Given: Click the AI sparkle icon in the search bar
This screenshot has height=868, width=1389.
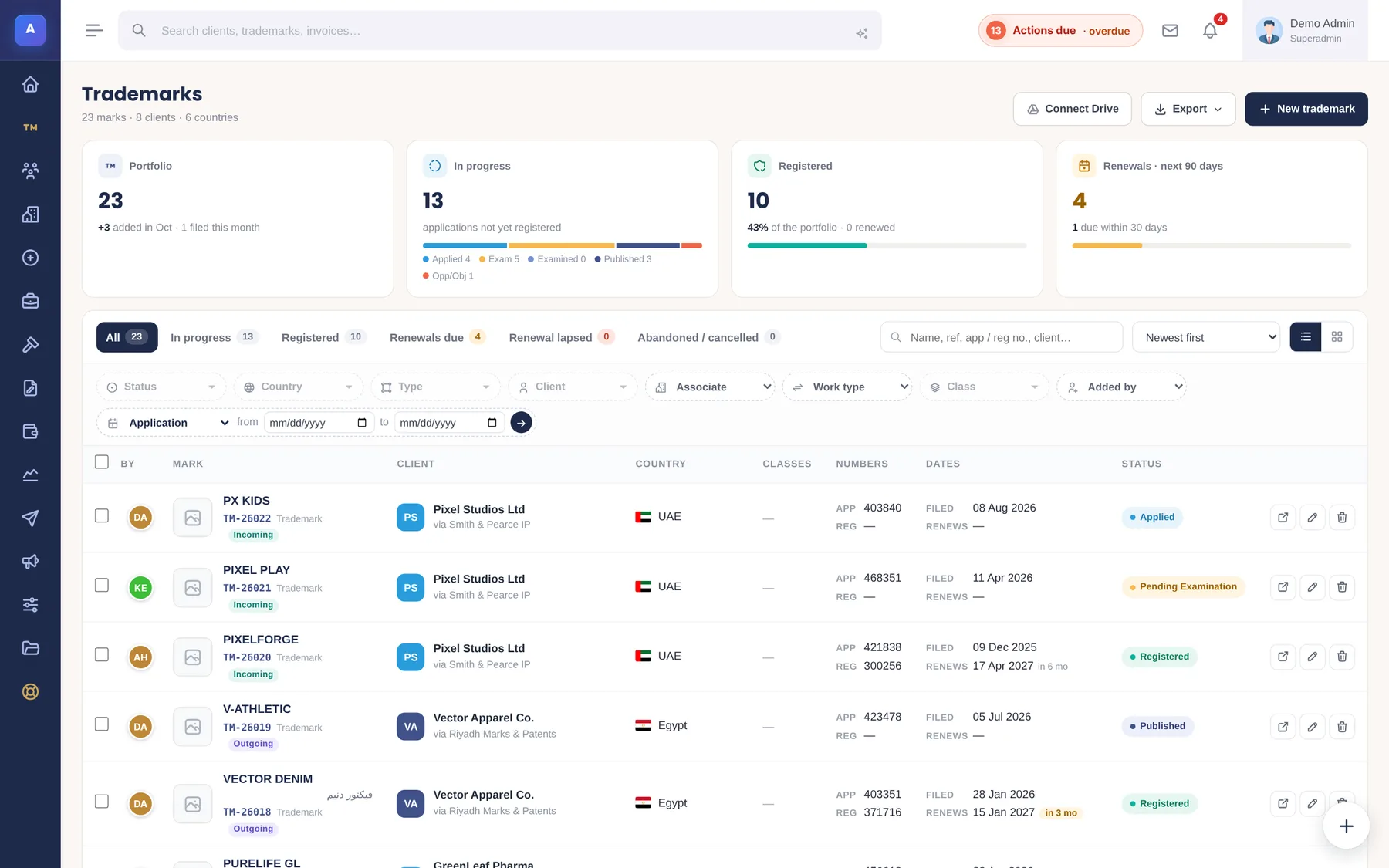Looking at the screenshot, I should pos(862,33).
